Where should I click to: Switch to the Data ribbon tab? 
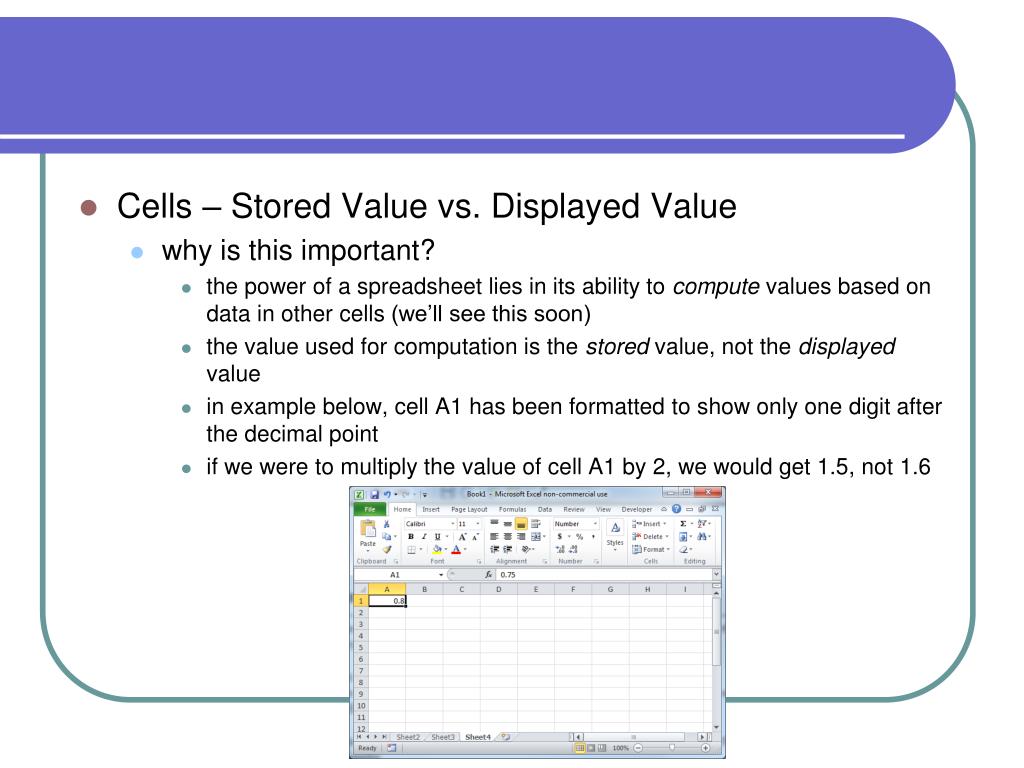[545, 509]
